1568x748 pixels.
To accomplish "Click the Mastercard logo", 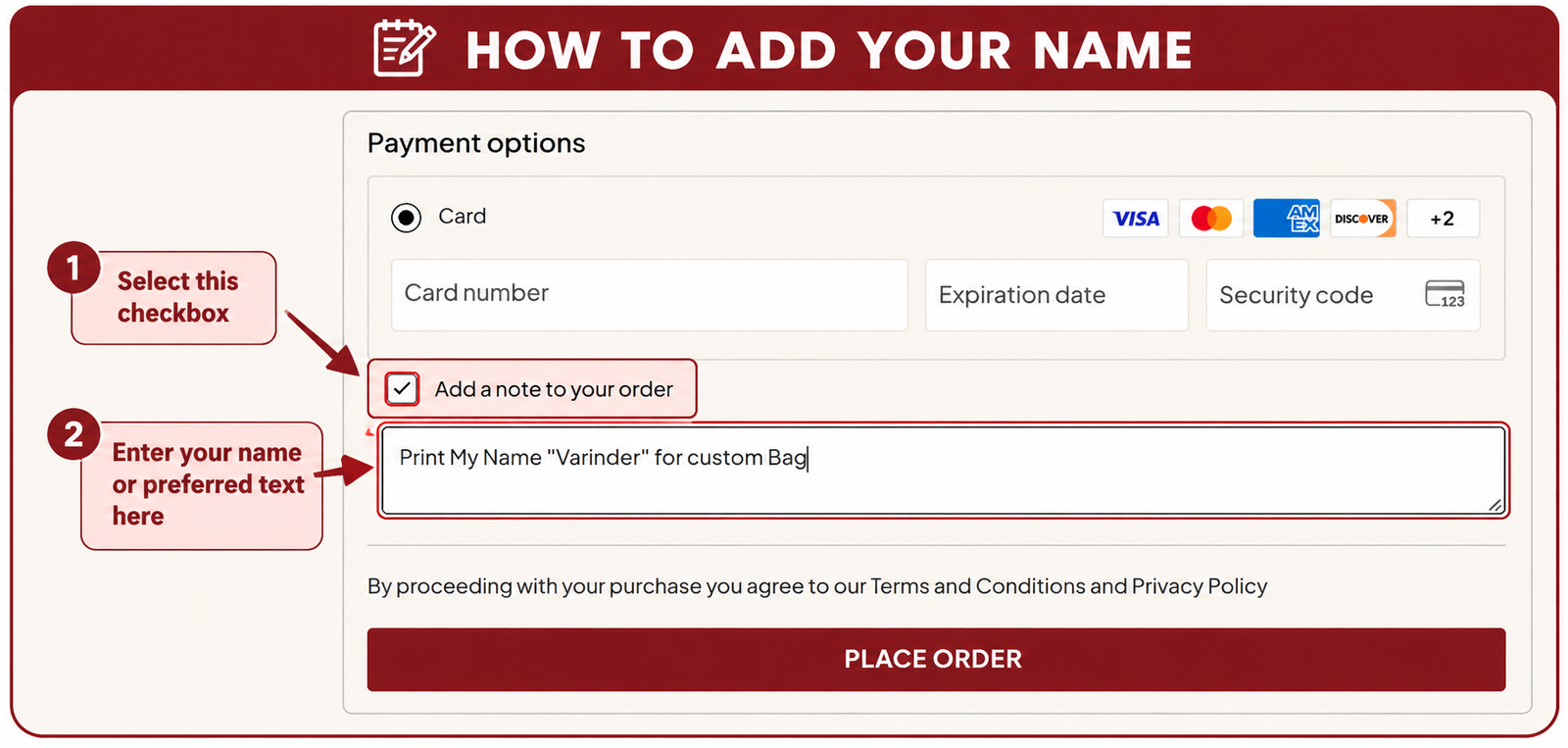I will (1211, 219).
